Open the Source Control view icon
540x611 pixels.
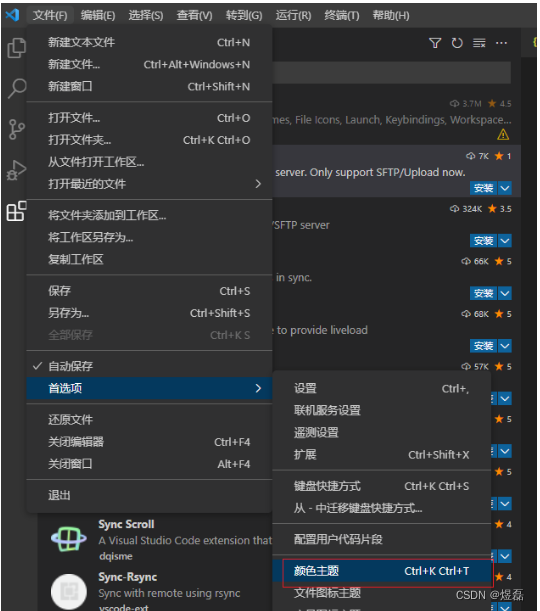[16, 129]
